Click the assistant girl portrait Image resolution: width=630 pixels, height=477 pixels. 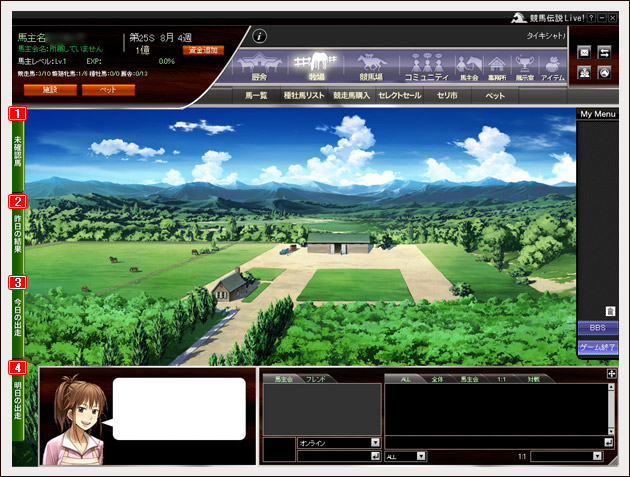point(75,420)
